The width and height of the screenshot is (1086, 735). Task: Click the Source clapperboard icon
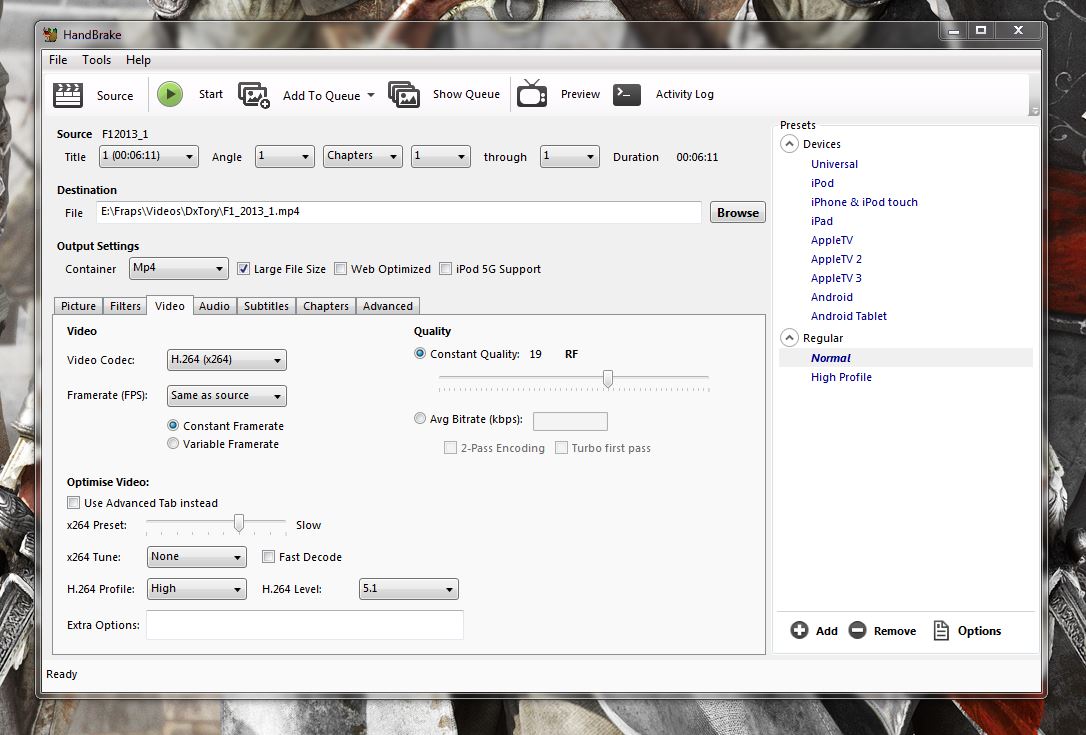coord(68,95)
